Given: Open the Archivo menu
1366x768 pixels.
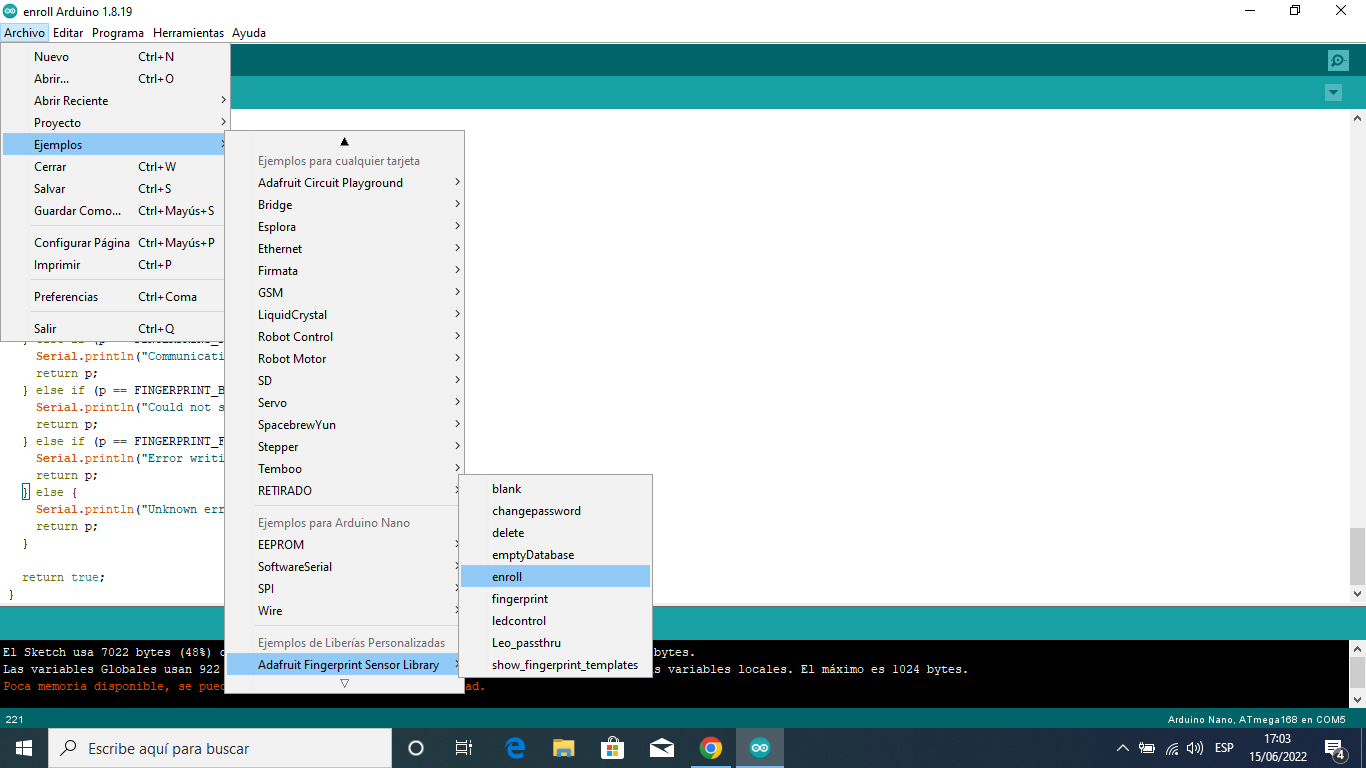Looking at the screenshot, I should point(24,33).
